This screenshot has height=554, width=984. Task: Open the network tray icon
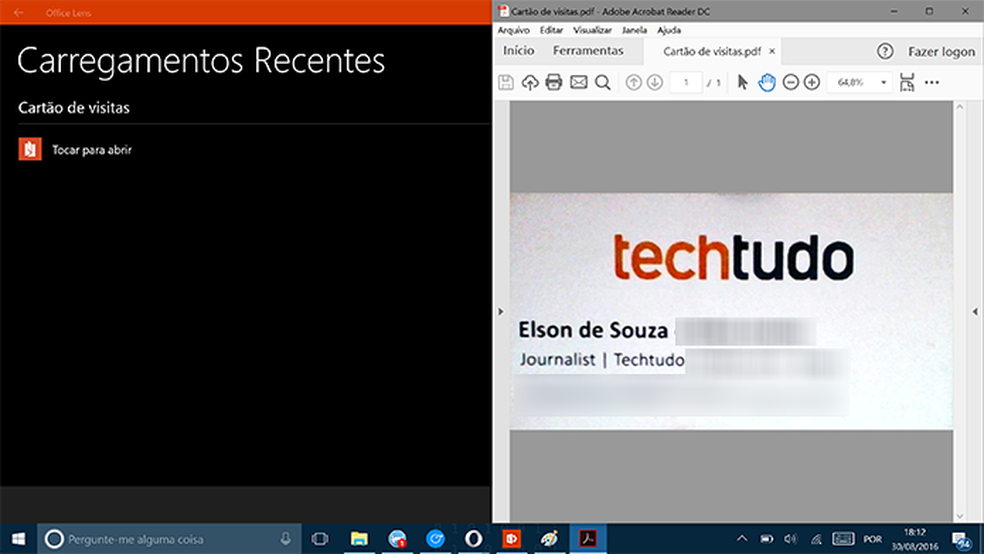coord(816,539)
